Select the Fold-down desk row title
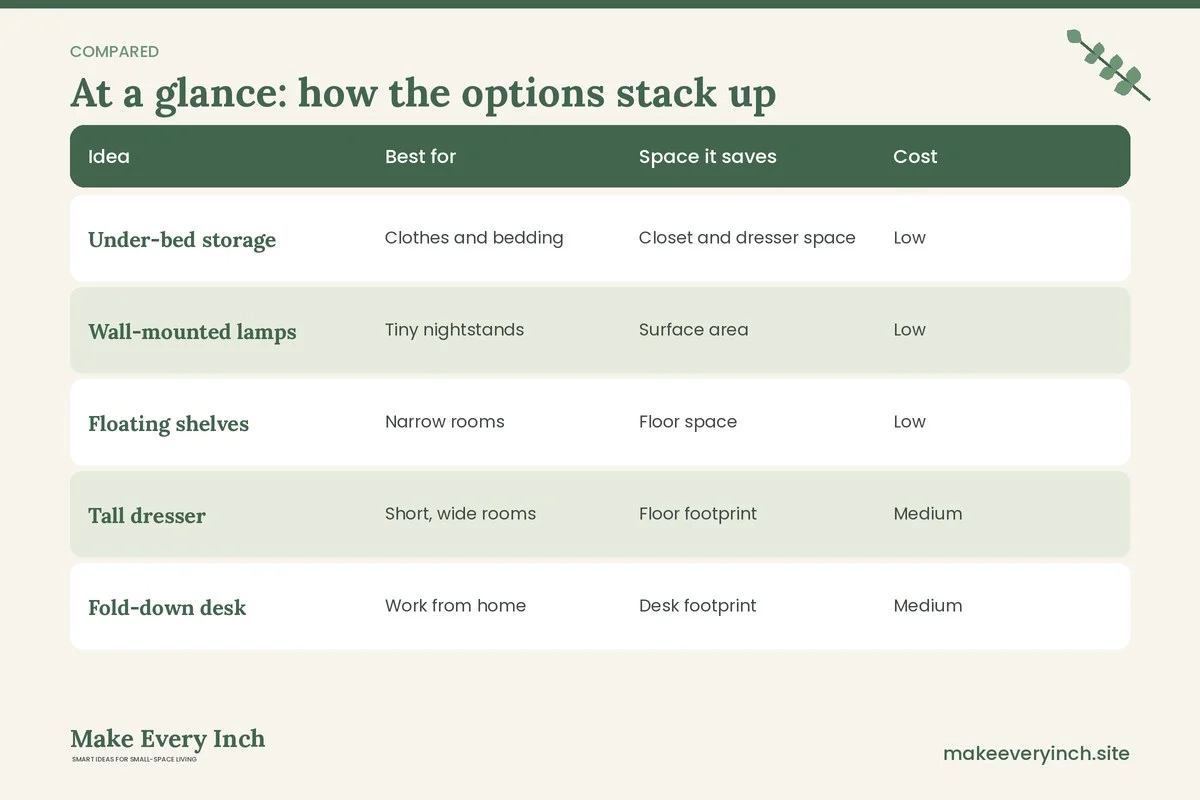This screenshot has height=800, width=1200. [x=167, y=608]
